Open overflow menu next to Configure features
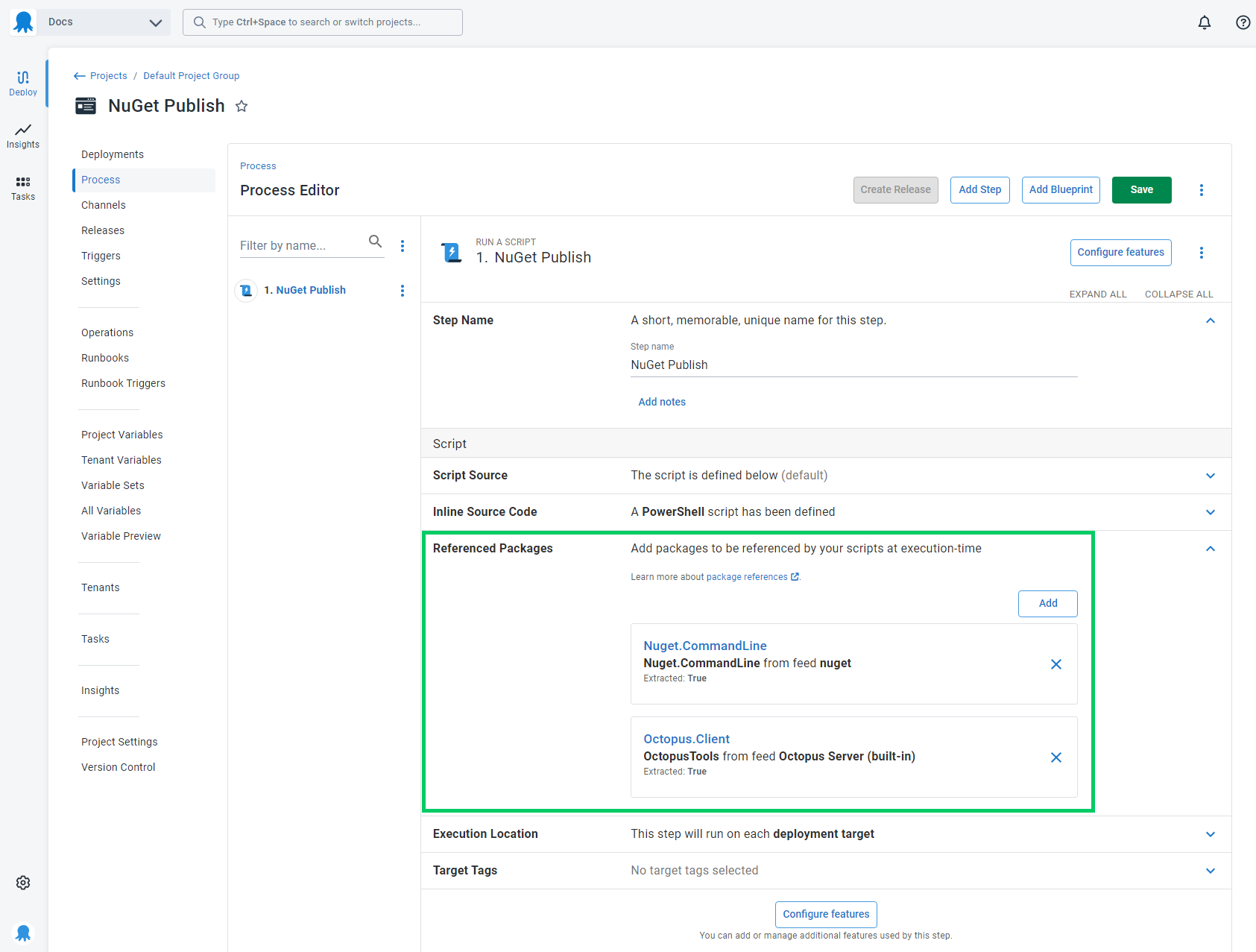Viewport: 1256px width, 952px height. coord(1202,253)
